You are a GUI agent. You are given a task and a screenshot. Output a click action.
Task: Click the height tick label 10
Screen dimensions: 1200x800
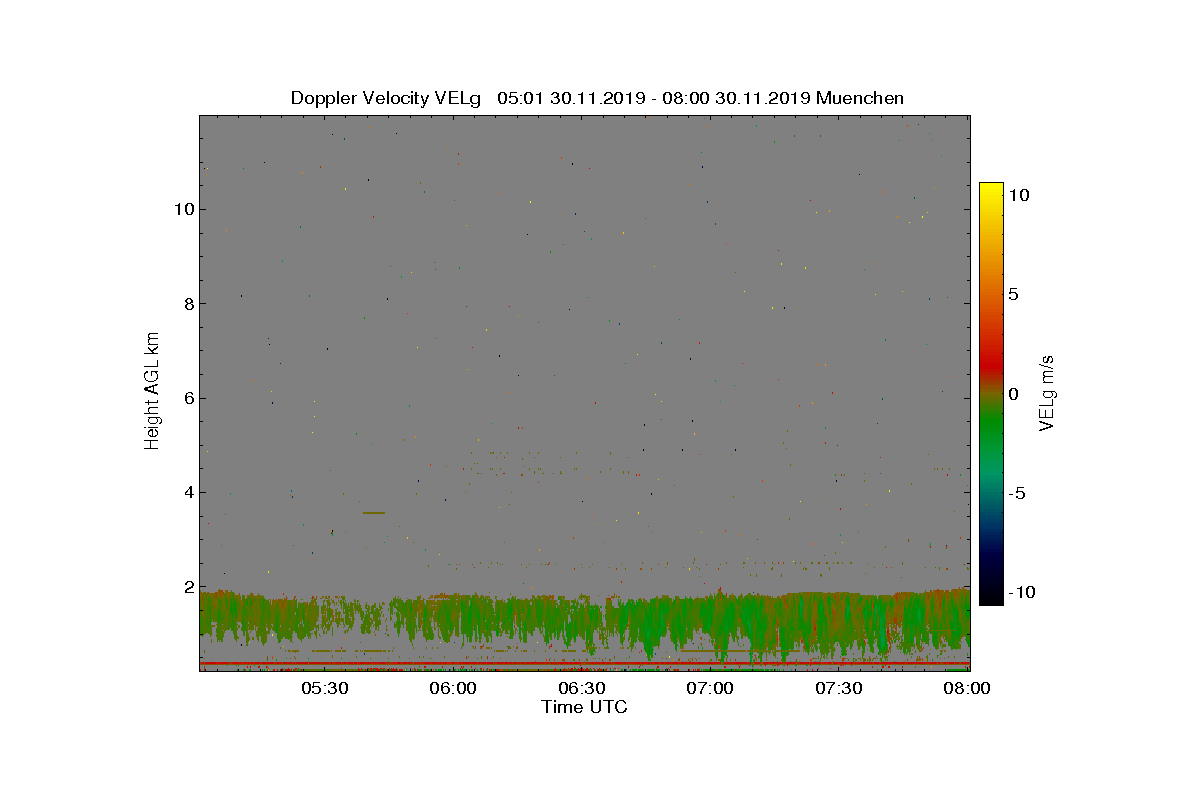(x=182, y=209)
